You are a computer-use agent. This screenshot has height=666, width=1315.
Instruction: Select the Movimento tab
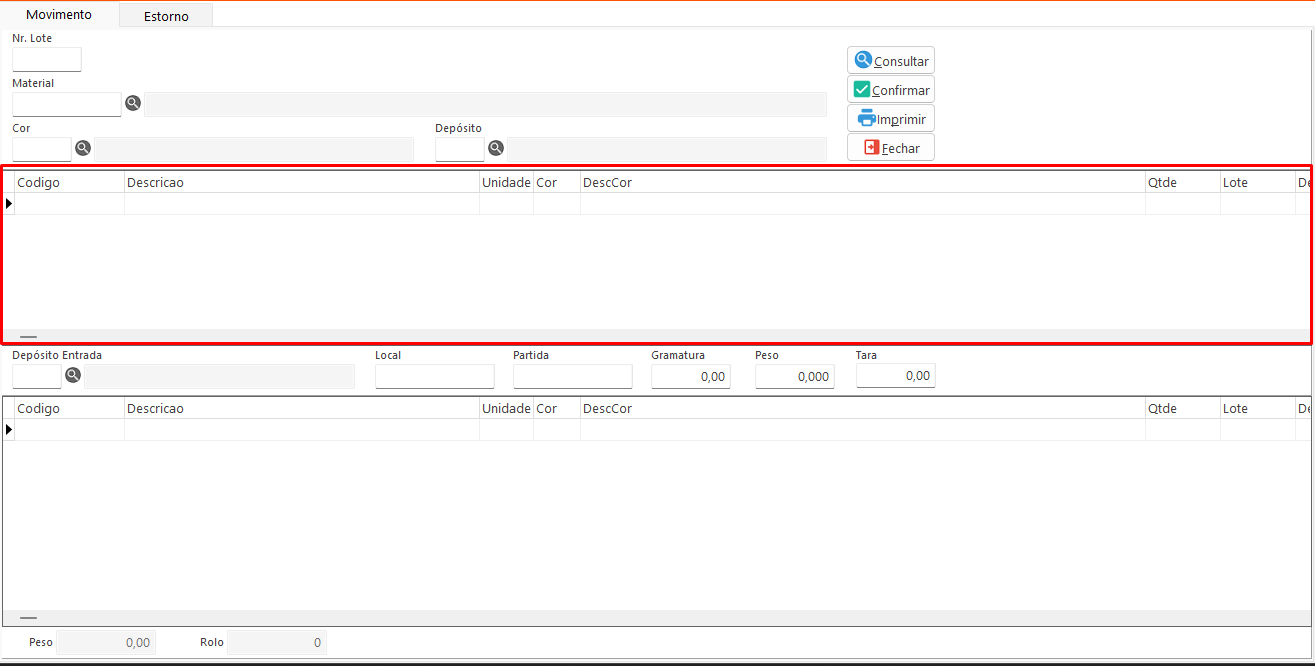click(x=59, y=15)
